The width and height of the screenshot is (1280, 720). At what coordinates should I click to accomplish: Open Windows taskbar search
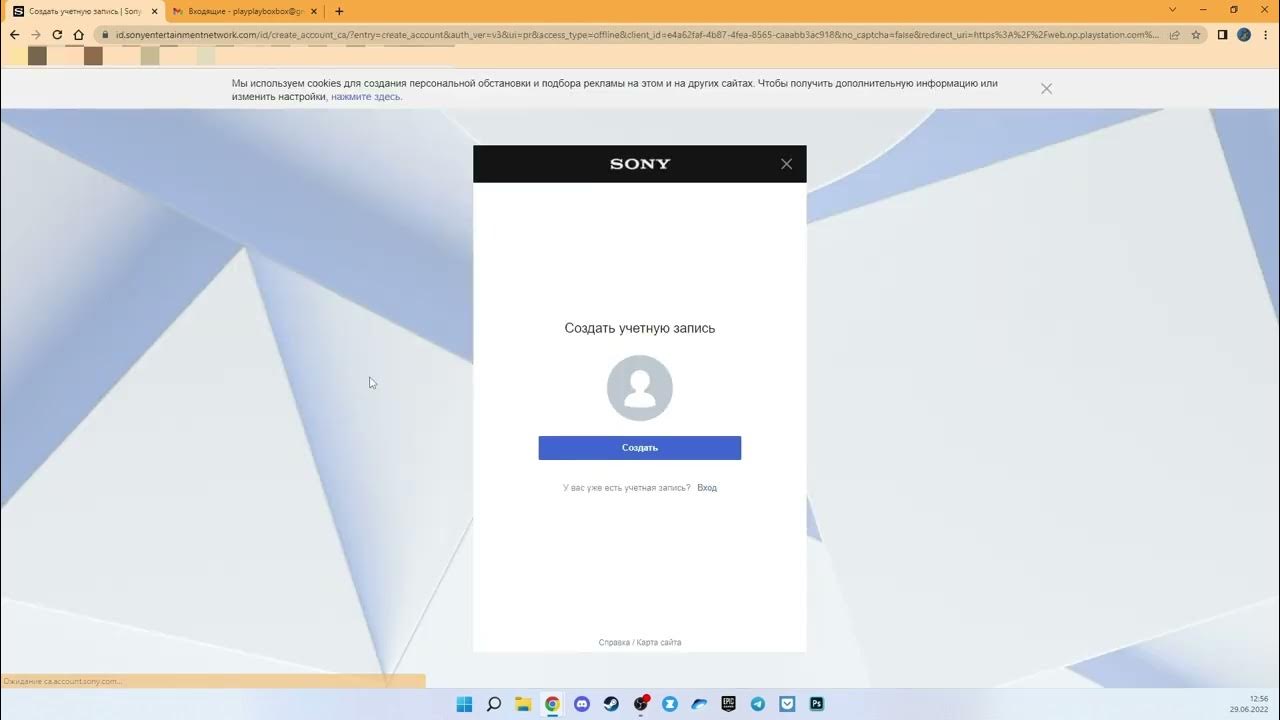coord(494,704)
